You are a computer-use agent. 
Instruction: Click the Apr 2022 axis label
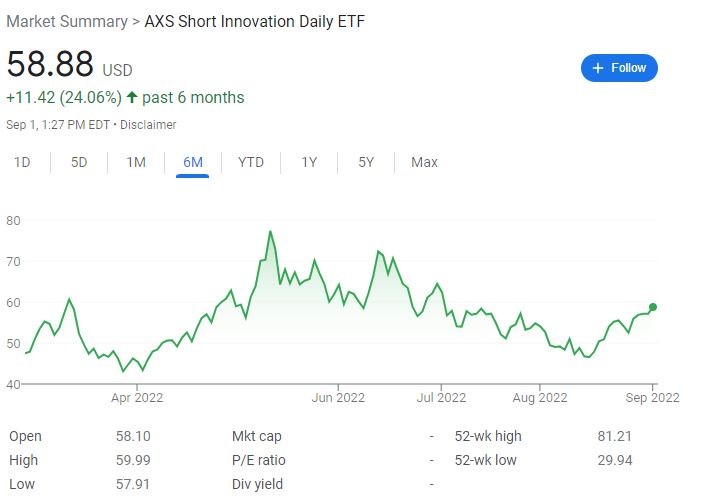pos(136,397)
